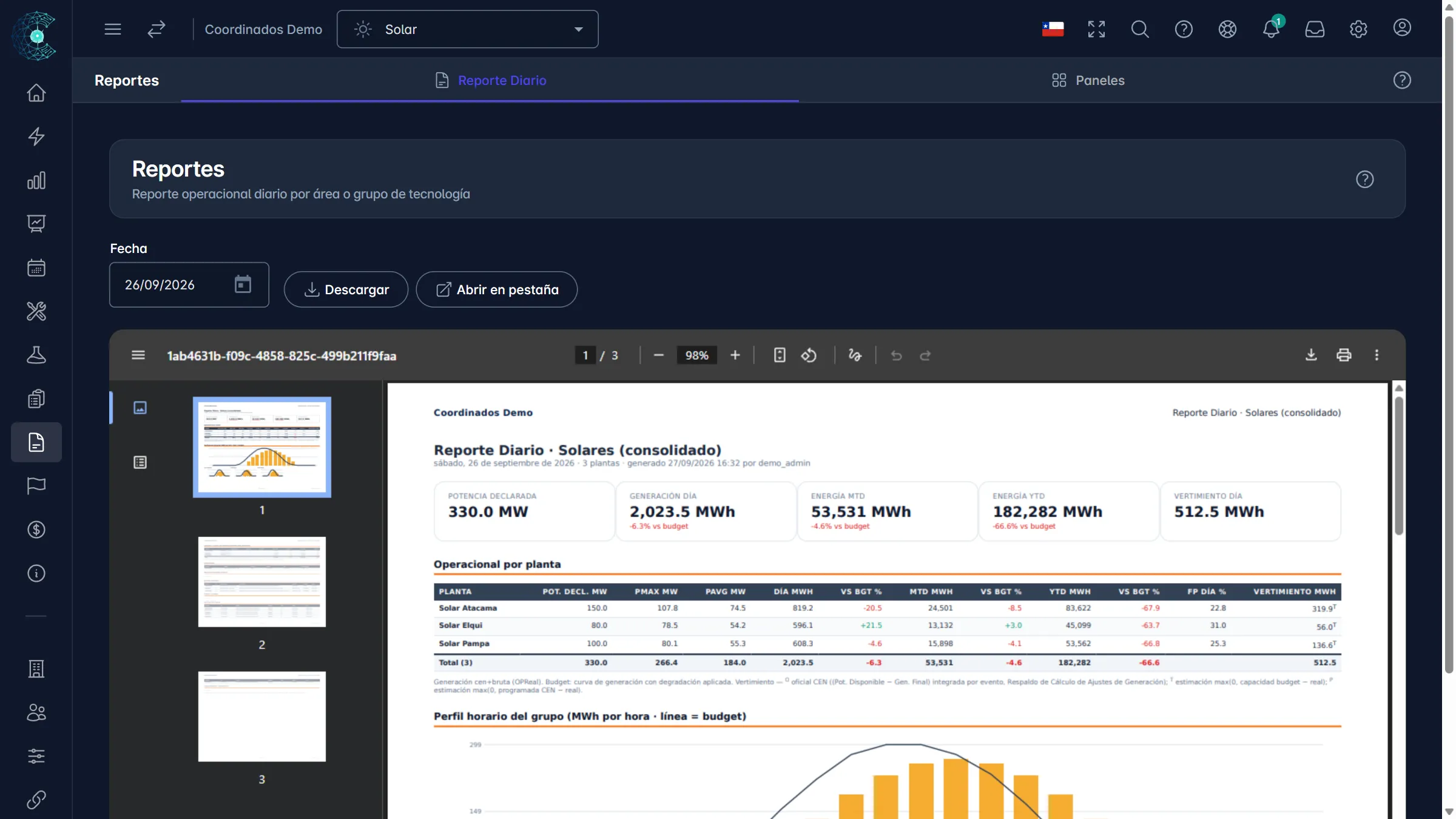This screenshot has width=1456, height=819.
Task: Open the user account menu
Action: (1402, 28)
